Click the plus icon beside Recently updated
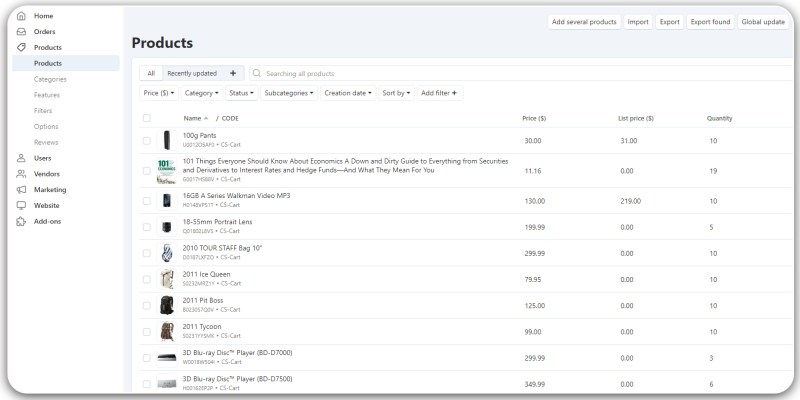The height and width of the screenshot is (400, 800). (x=233, y=73)
